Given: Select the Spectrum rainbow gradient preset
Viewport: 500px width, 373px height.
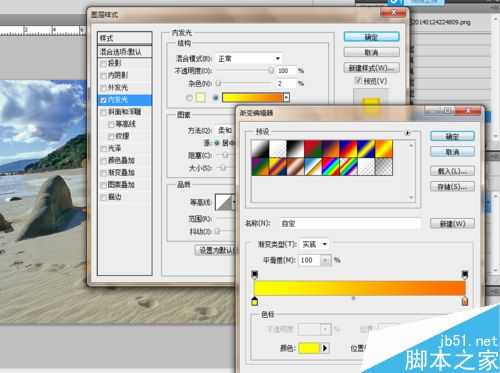Looking at the screenshot, I should click(331, 166).
